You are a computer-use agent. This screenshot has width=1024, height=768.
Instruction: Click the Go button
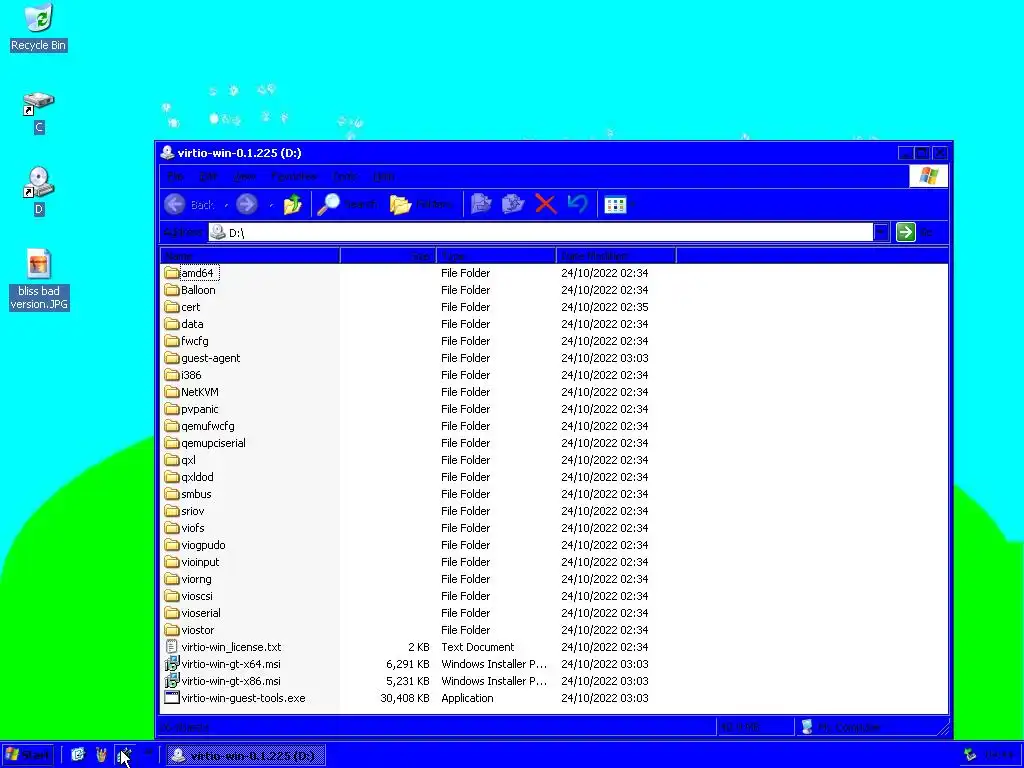[915, 232]
